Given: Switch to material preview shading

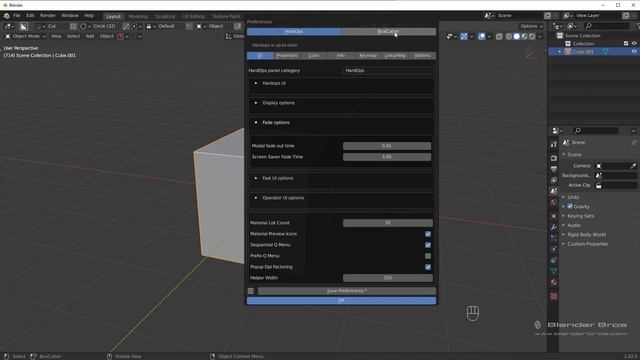Looking at the screenshot, I should [524, 36].
